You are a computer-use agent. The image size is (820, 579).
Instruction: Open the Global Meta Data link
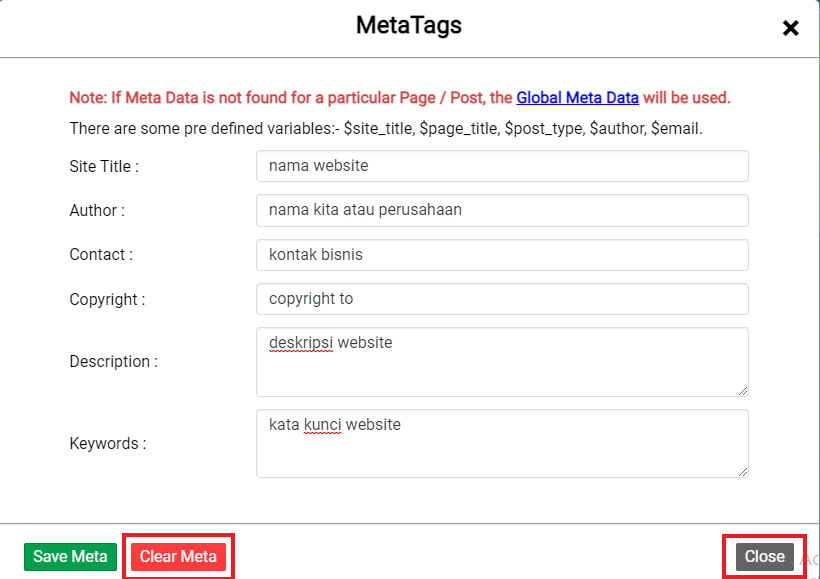[577, 97]
